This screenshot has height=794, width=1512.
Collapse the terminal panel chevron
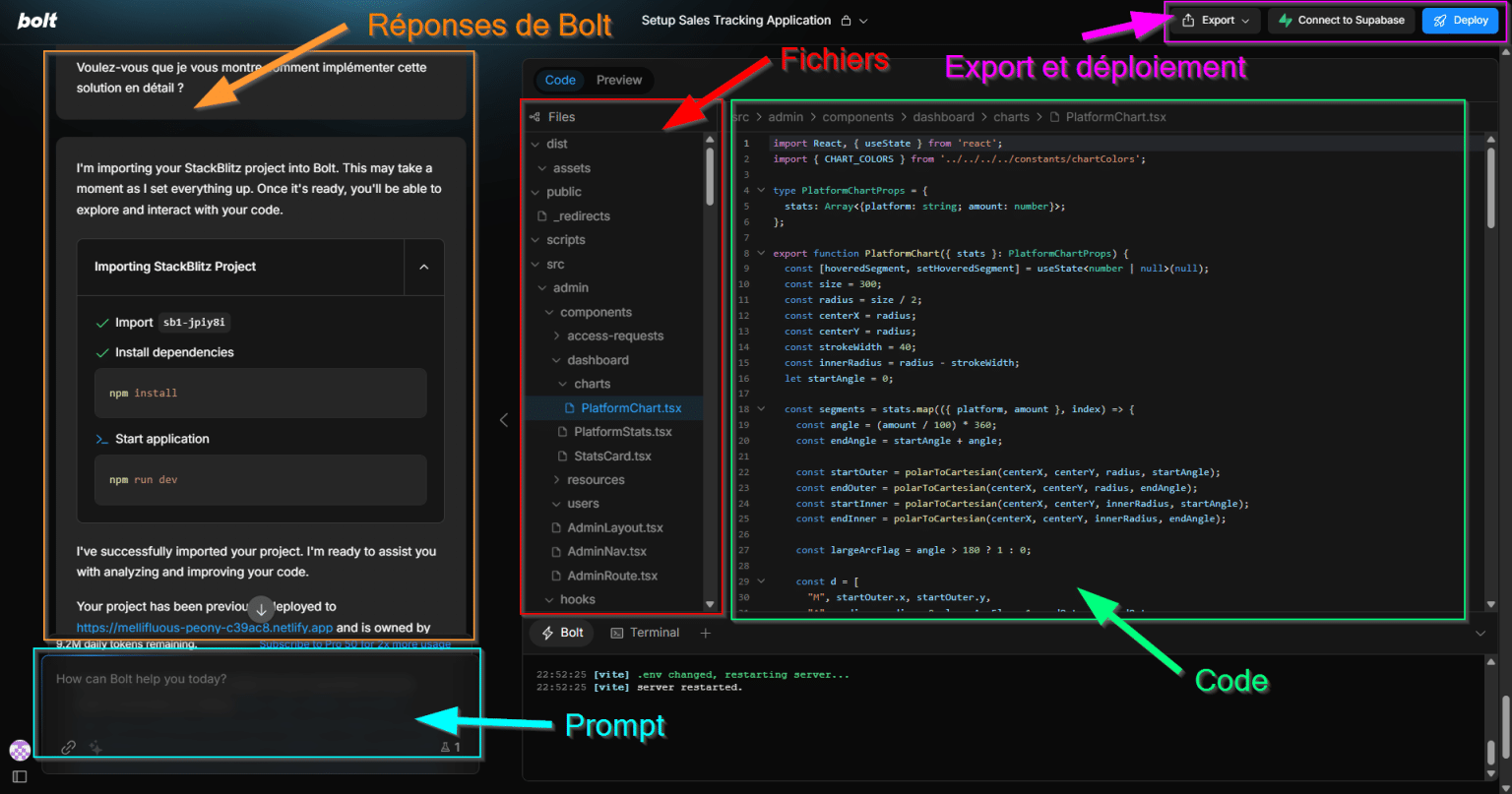click(x=1480, y=634)
